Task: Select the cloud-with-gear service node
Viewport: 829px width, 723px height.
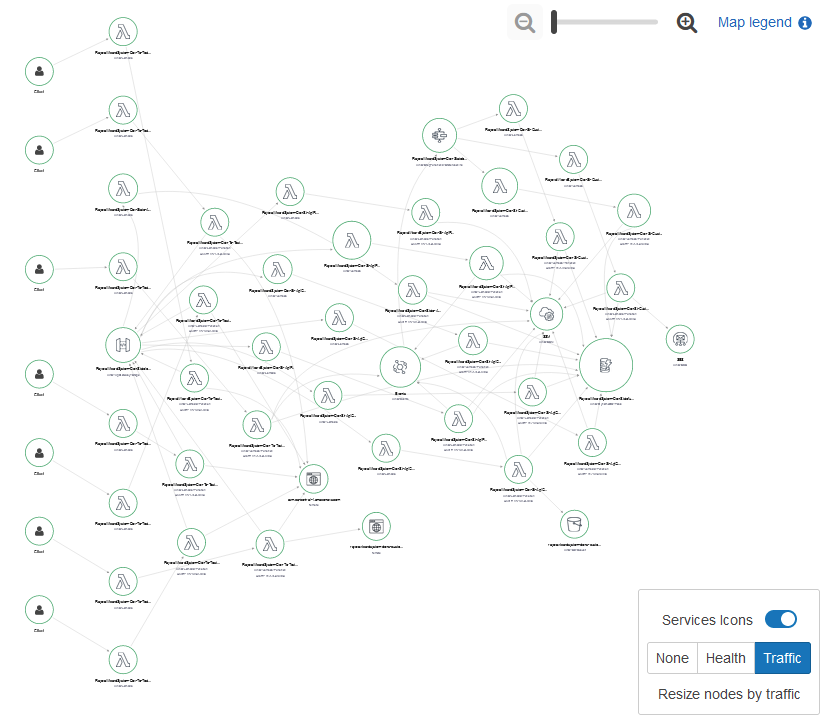Action: coord(547,314)
